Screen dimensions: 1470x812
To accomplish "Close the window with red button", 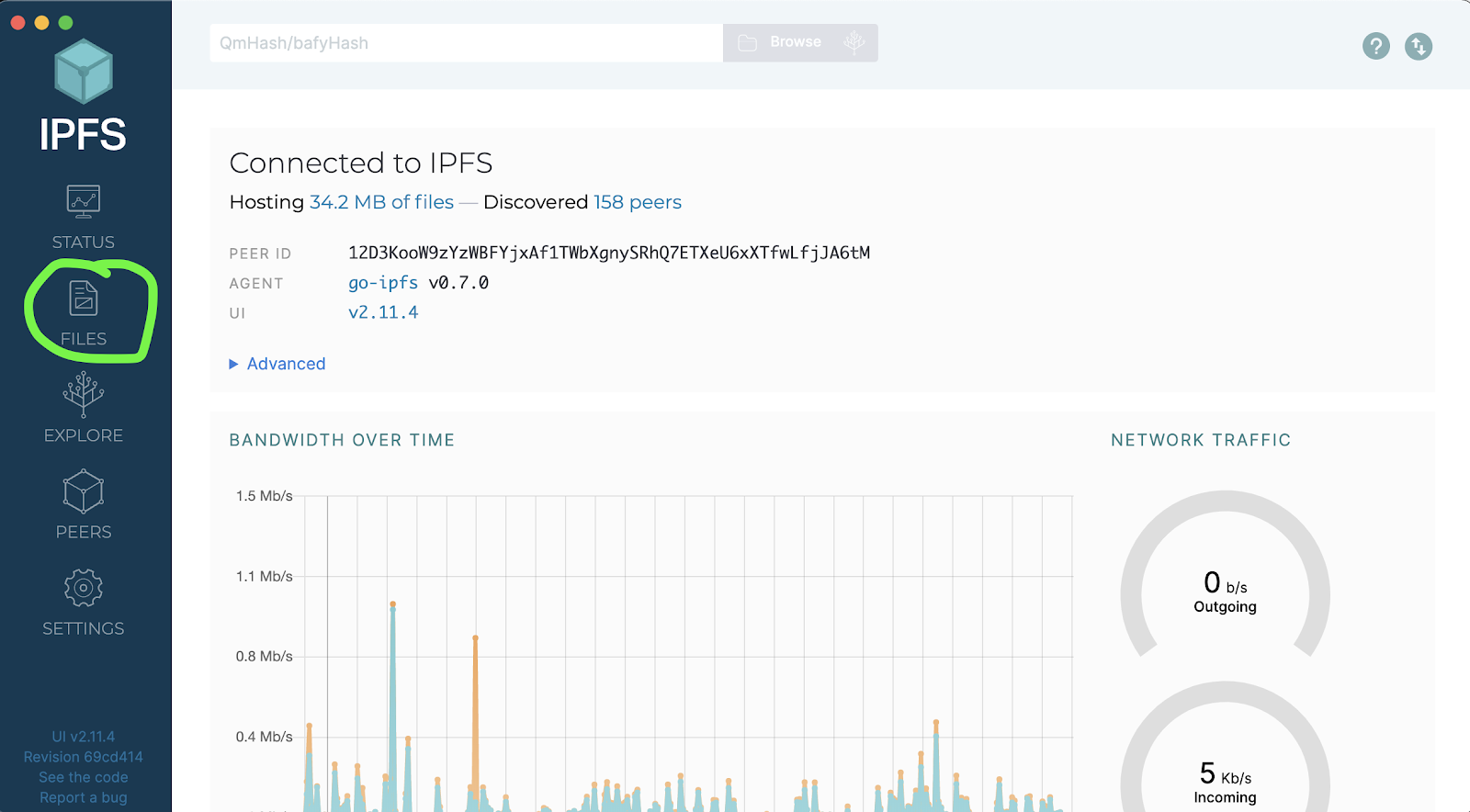I will click(x=17, y=23).
